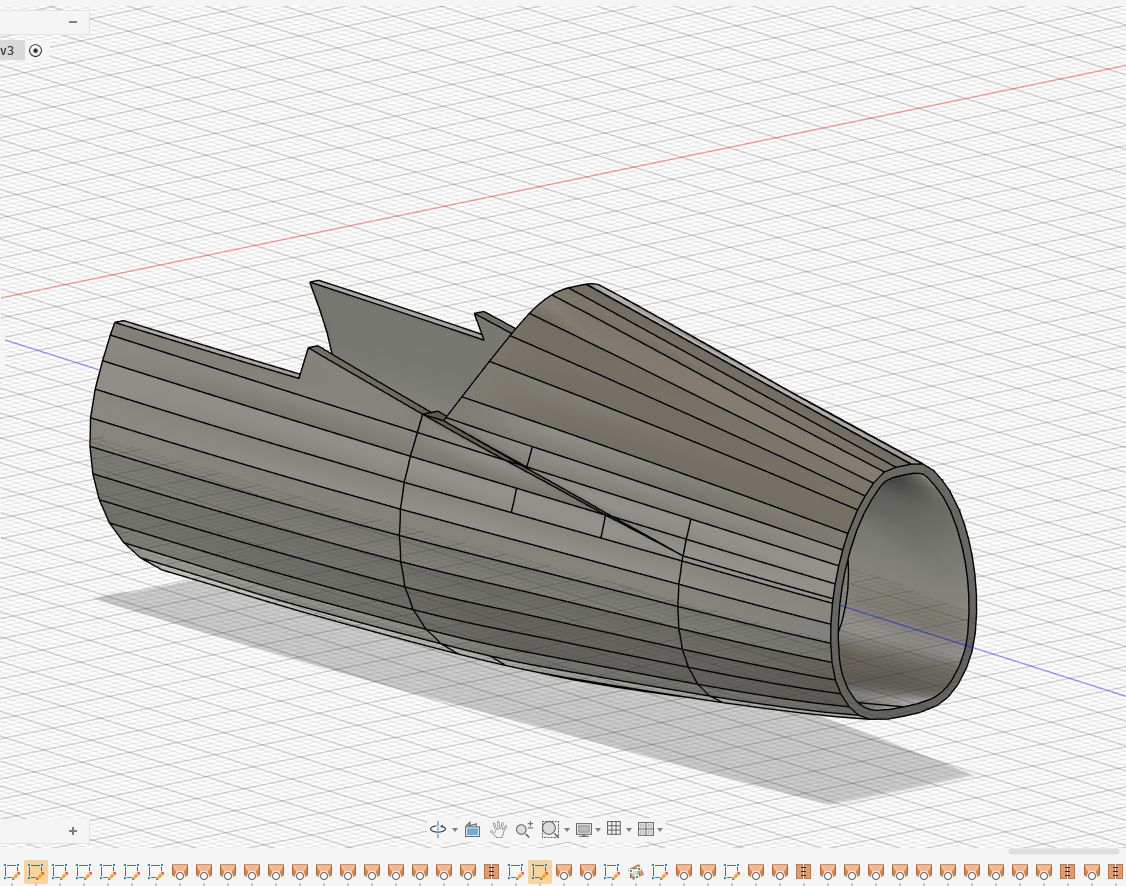The image size is (1126, 886).
Task: Expand the Grid and Snaps dropdown arrow
Action: [x=629, y=830]
